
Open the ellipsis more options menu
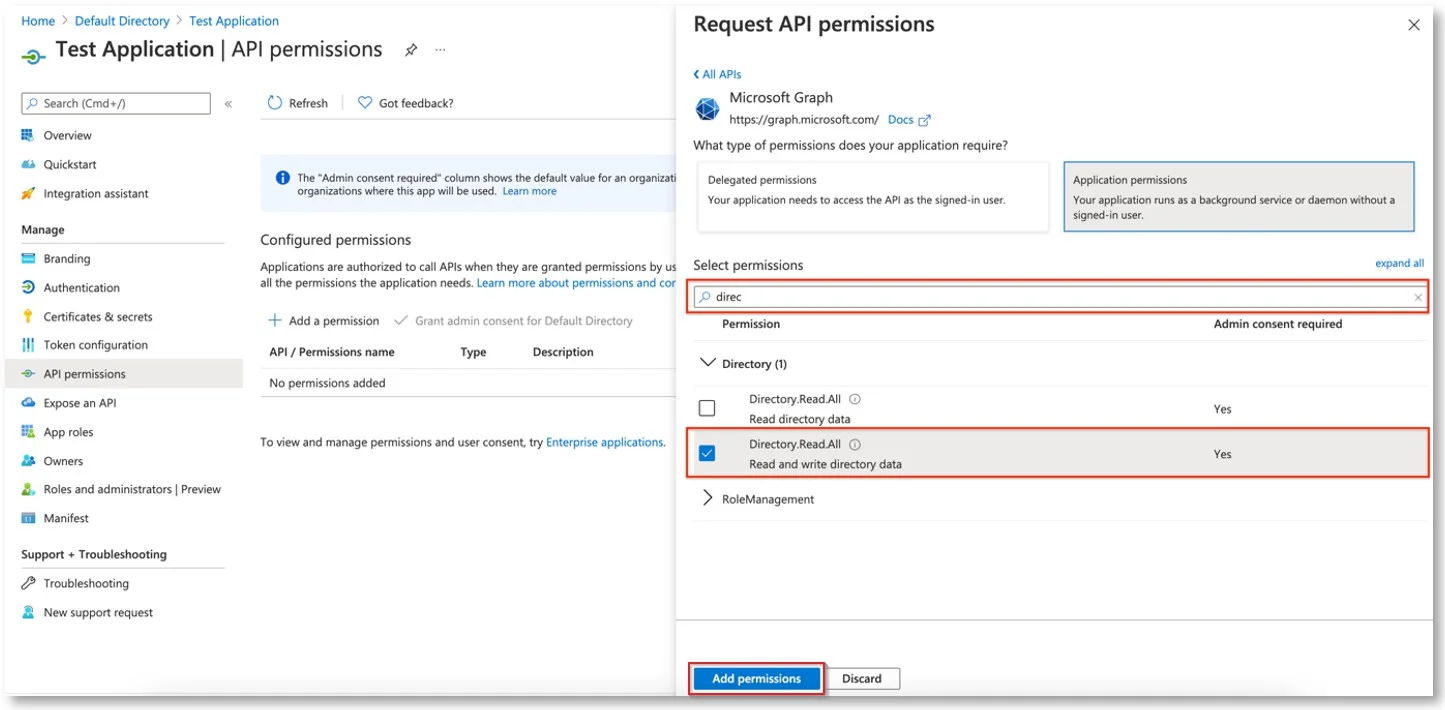440,50
